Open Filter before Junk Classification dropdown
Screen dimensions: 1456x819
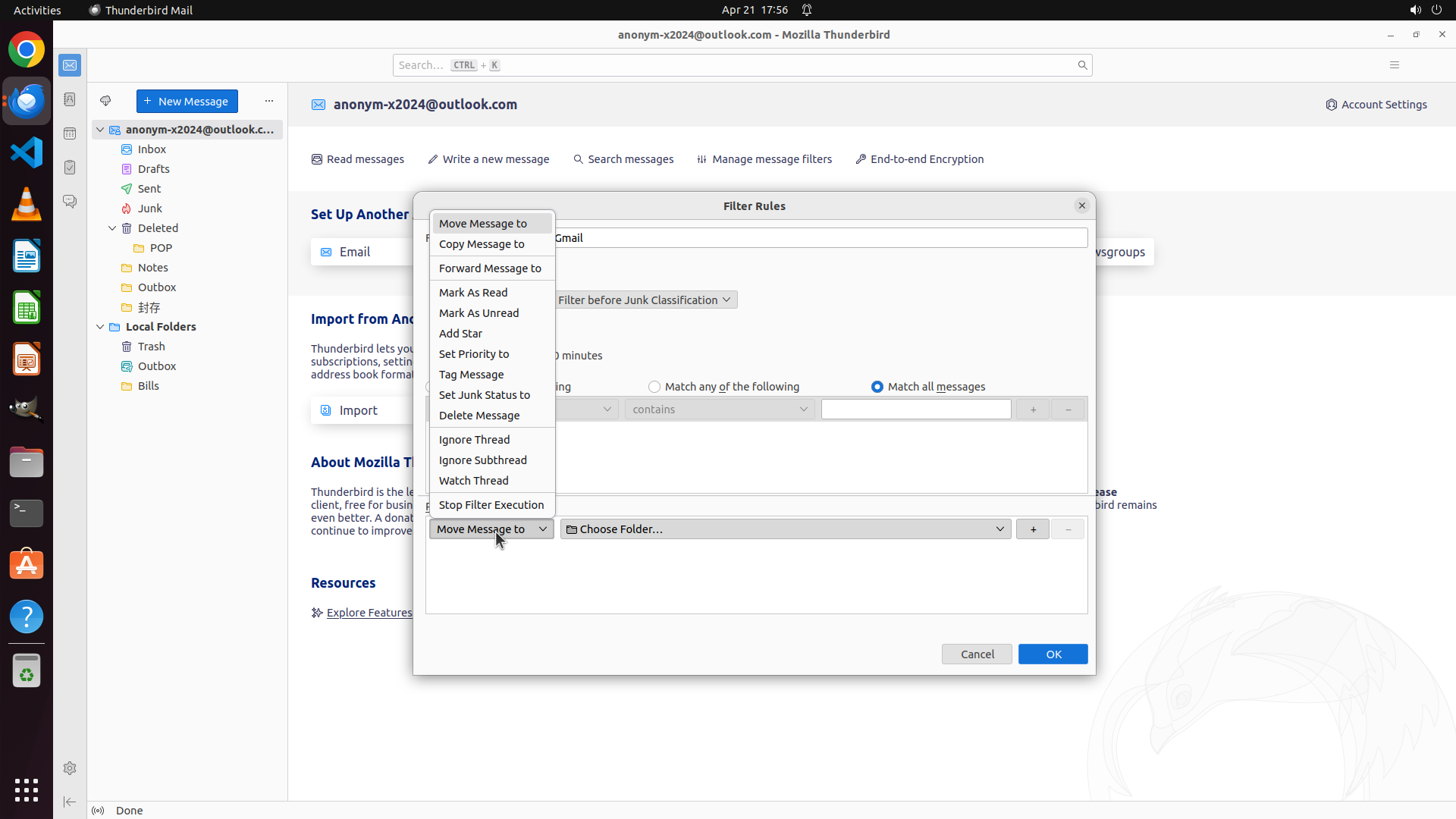[644, 300]
